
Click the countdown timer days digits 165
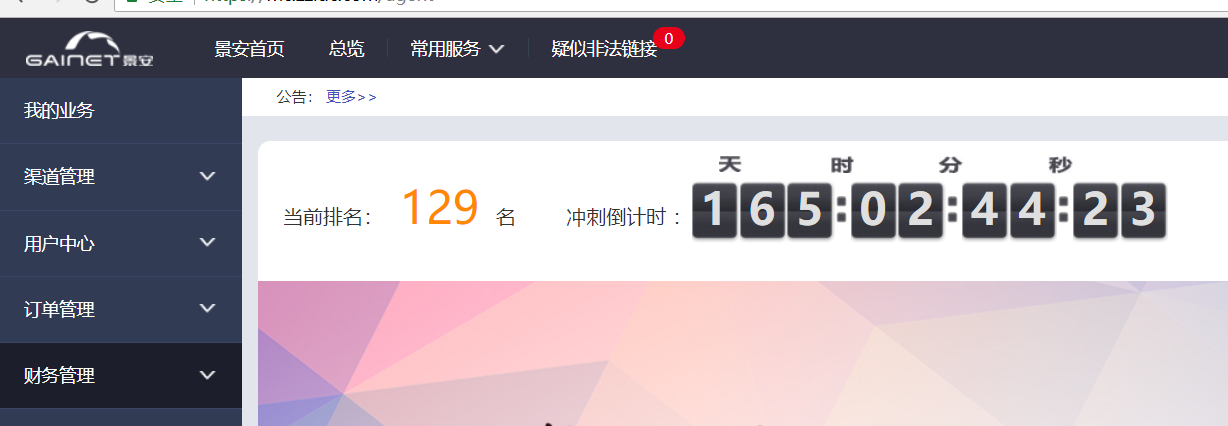coord(761,210)
